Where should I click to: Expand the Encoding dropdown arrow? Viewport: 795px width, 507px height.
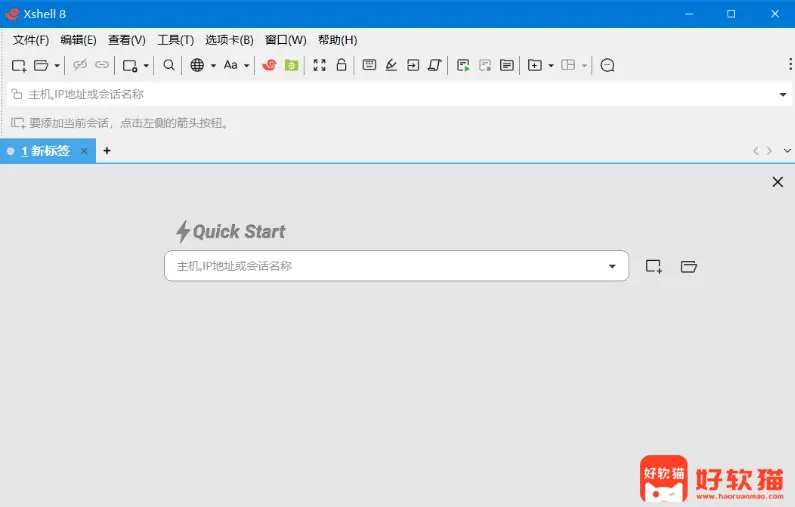213,65
